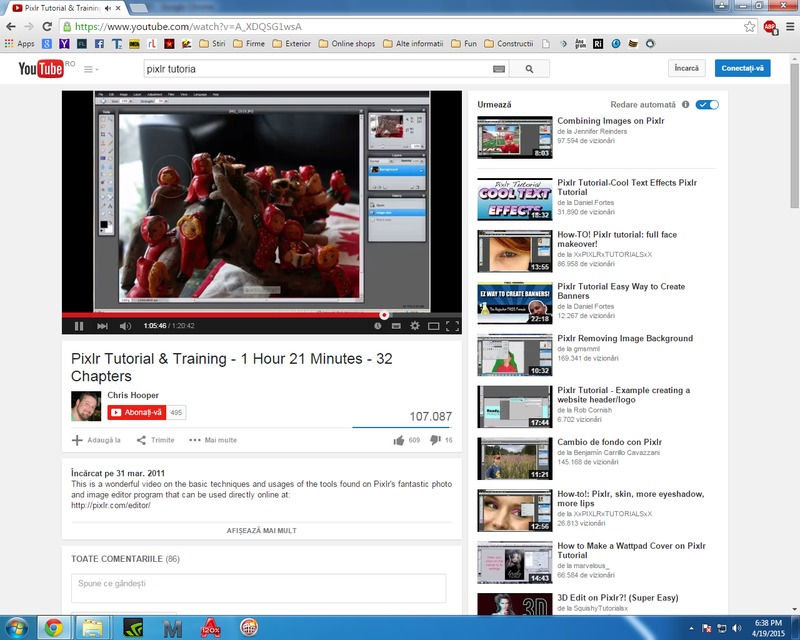Open Pixlr Tutorial-Cool Text Effects video title
The image size is (800, 640).
click(627, 187)
